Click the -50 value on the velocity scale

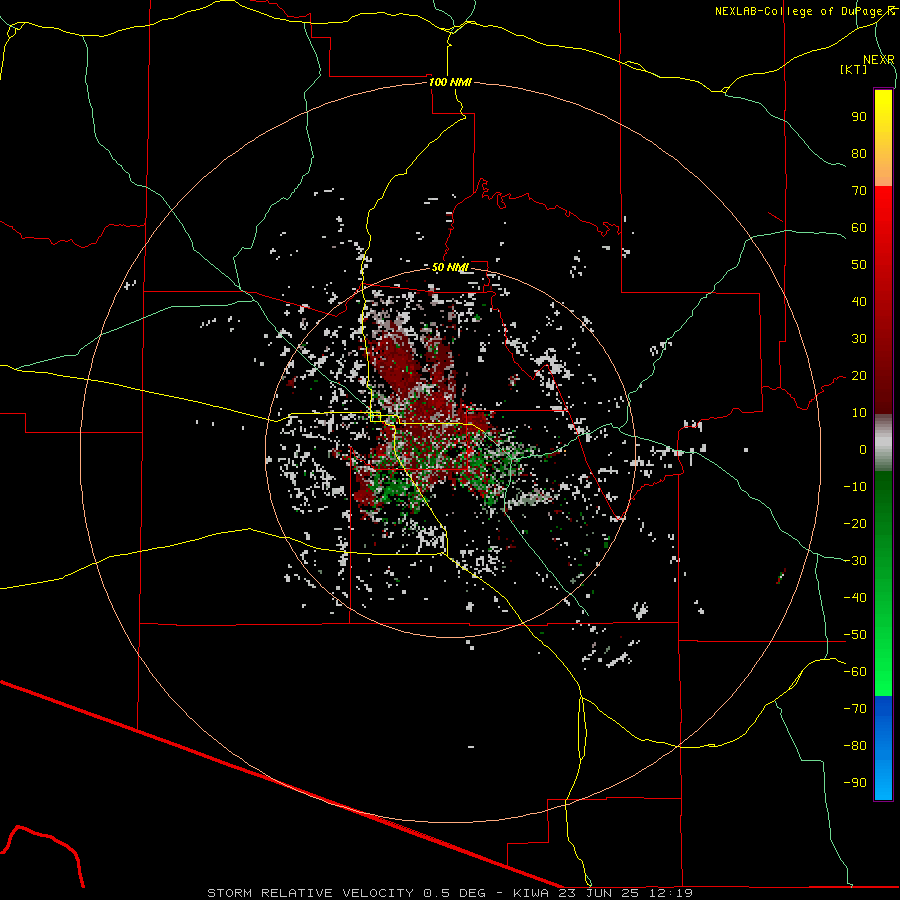pyautogui.click(x=855, y=634)
